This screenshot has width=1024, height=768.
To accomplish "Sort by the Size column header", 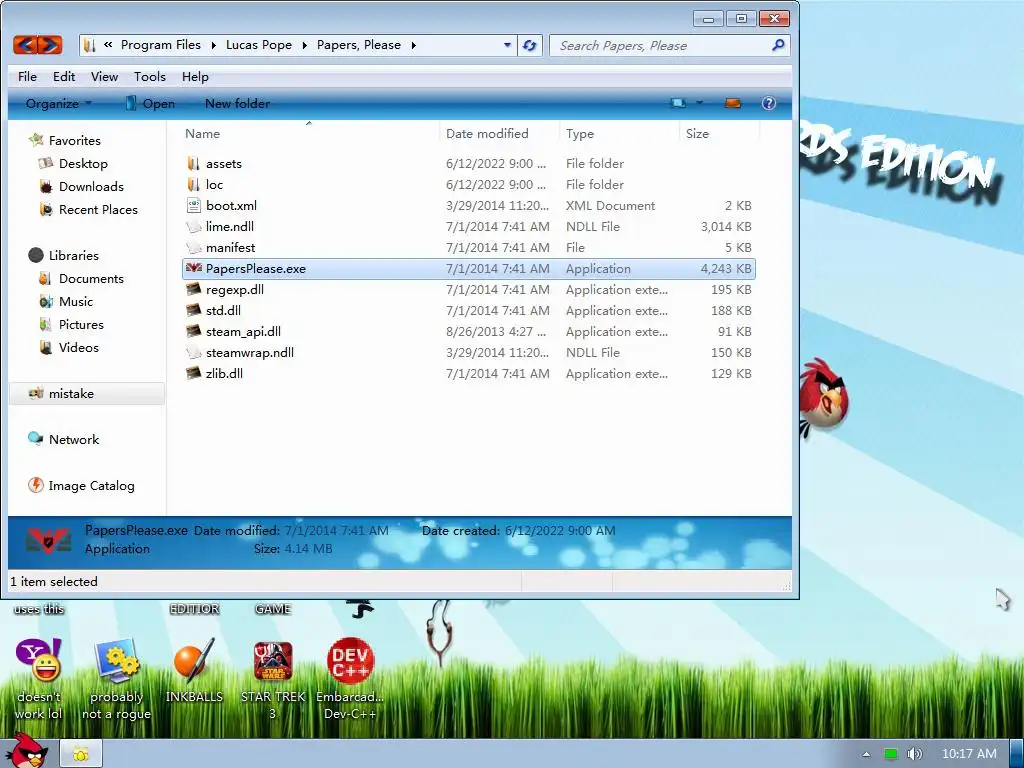I will point(718,133).
